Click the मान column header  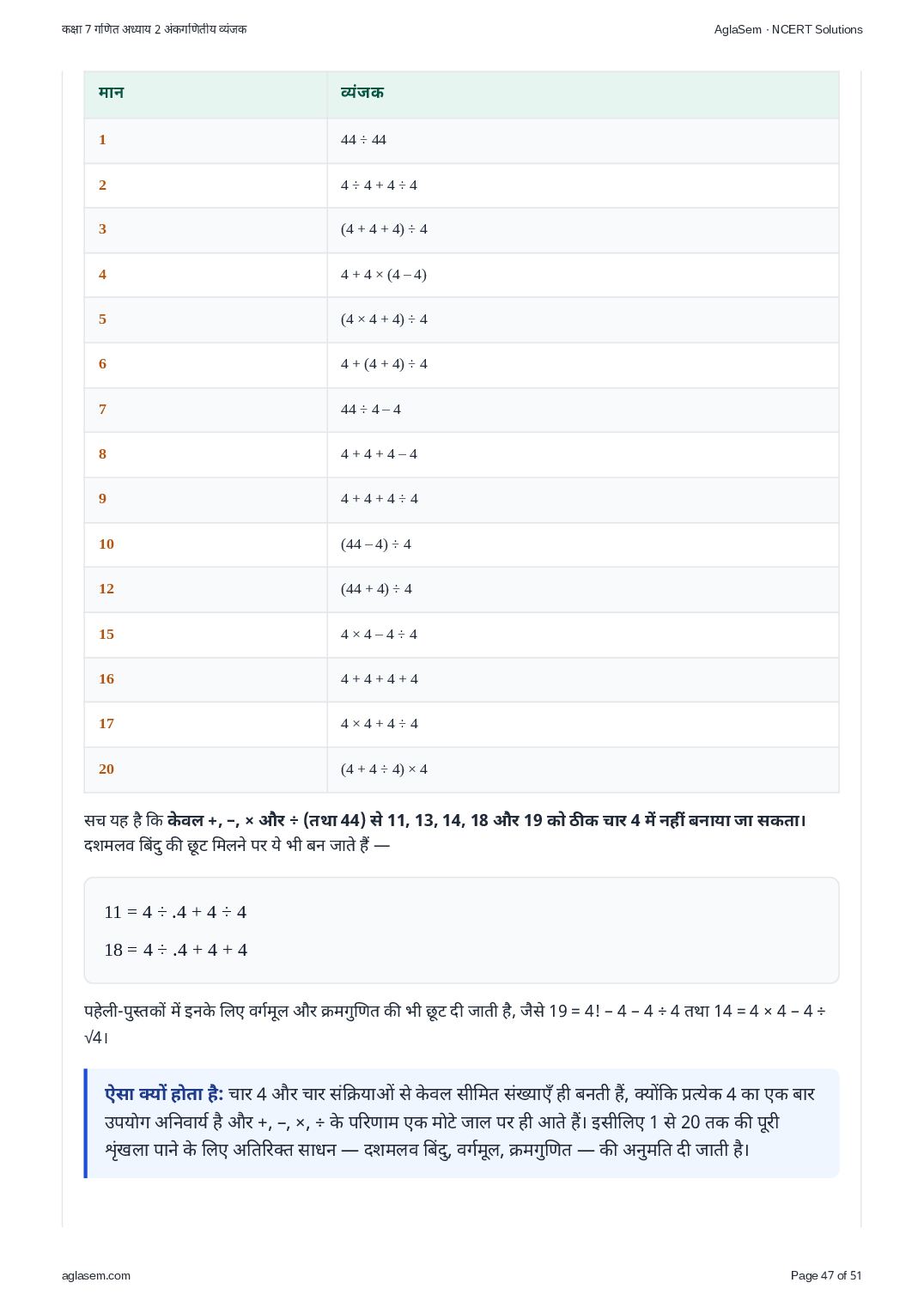111,92
